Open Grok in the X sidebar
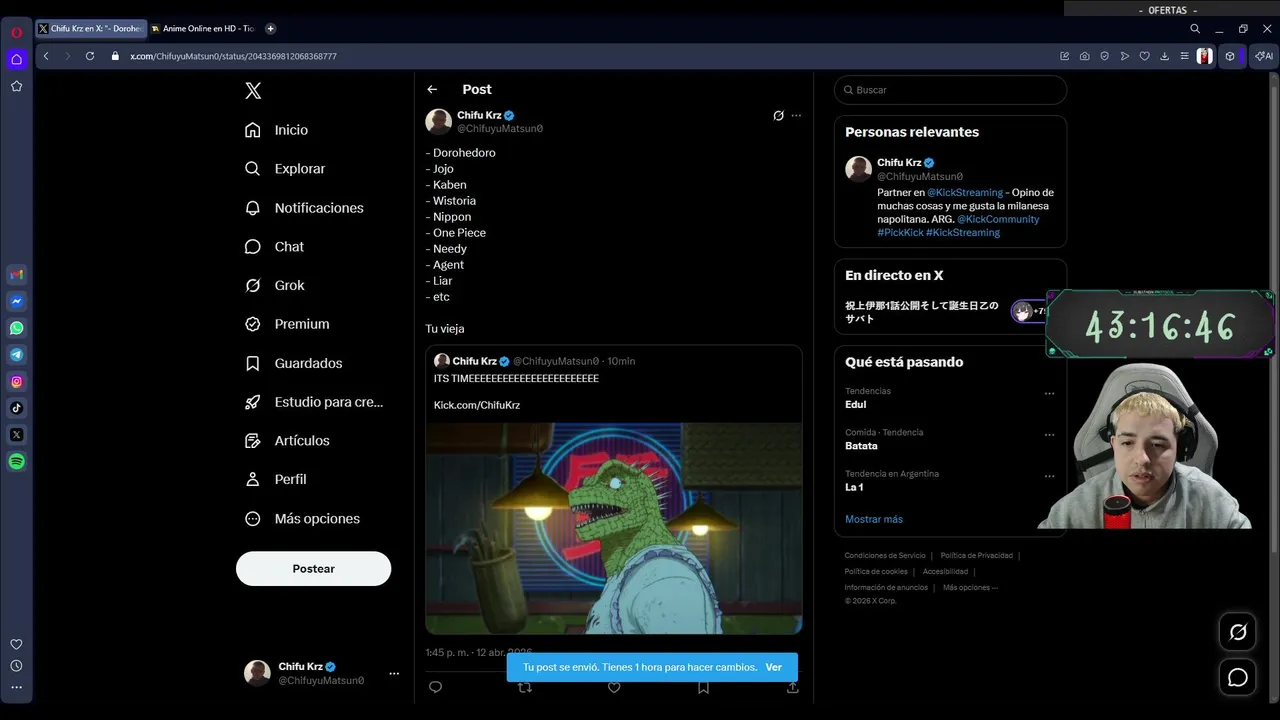This screenshot has width=1280, height=720. coord(274,285)
